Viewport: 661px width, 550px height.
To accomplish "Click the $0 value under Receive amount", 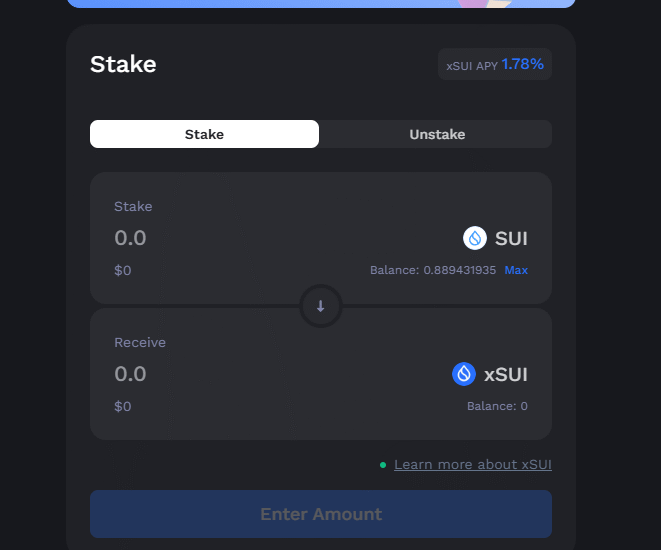I will tap(123, 406).
